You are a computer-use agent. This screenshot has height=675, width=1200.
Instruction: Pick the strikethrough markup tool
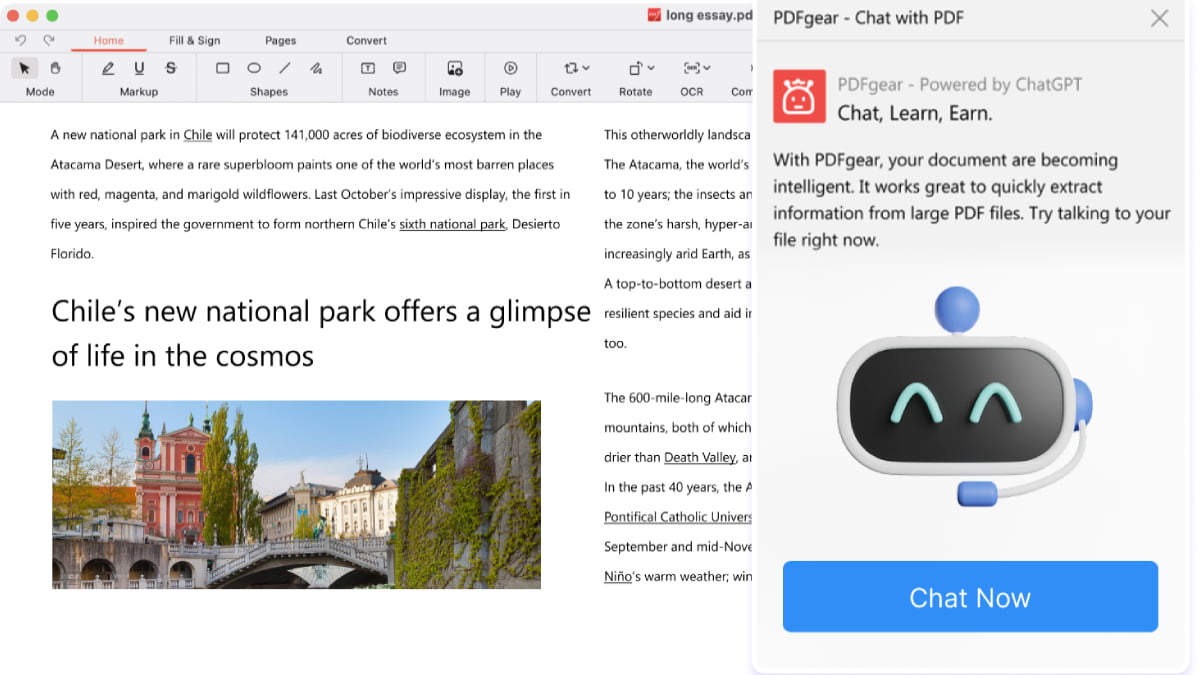pyautogui.click(x=171, y=68)
